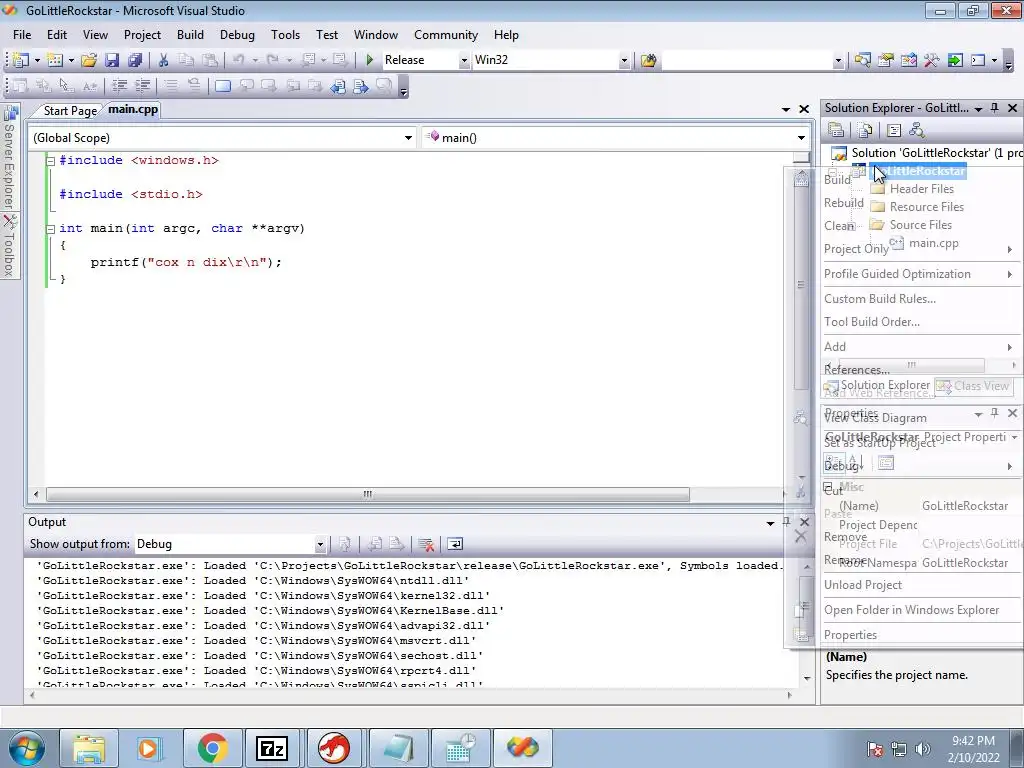Toggle word wrap in Output window
This screenshot has height=768, width=1024.
click(455, 544)
